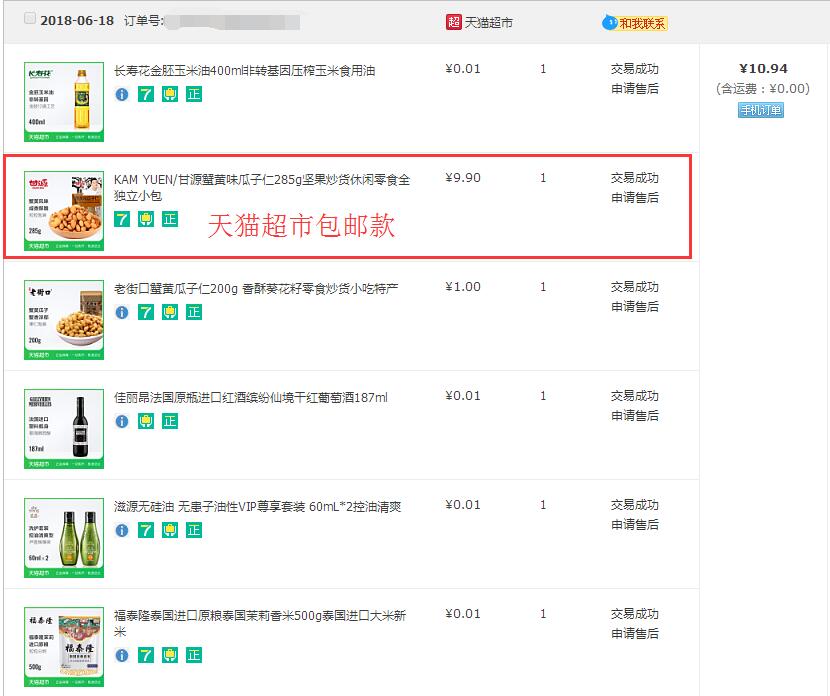Open the 福泰隆 rice product thumbnail
The height and width of the screenshot is (696, 830).
click(64, 647)
